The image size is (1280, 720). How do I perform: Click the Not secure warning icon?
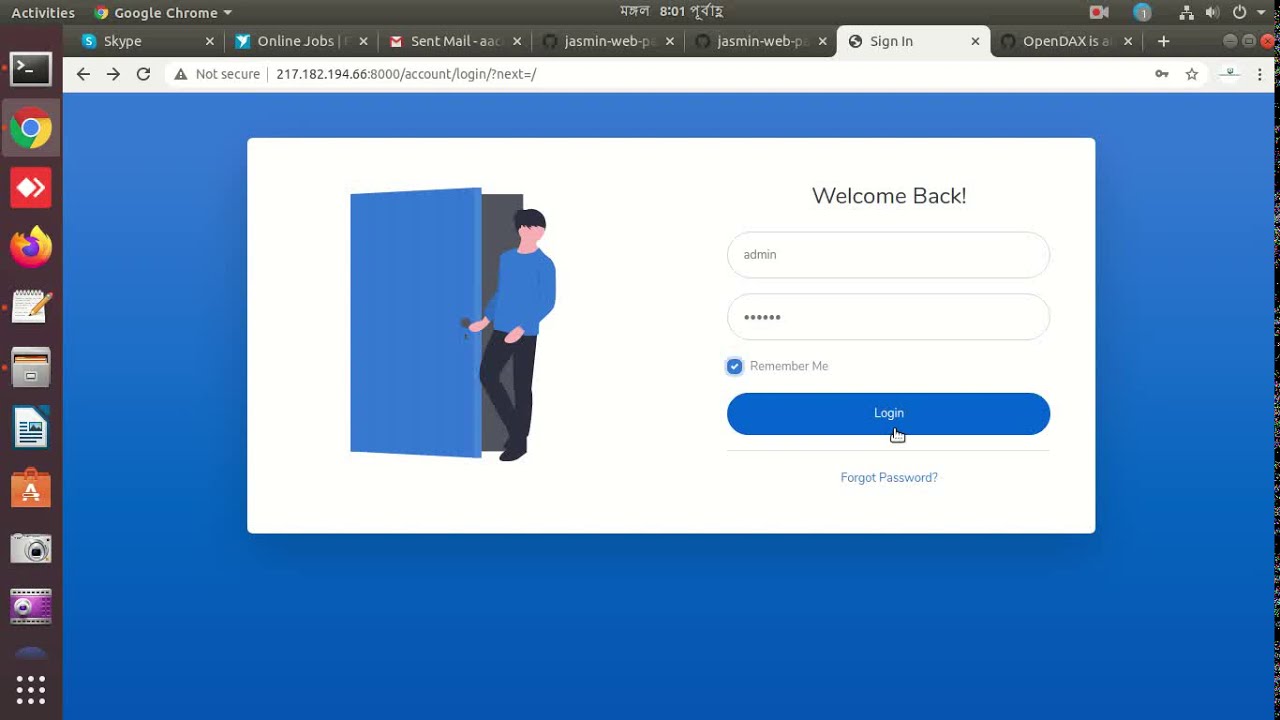(180, 74)
